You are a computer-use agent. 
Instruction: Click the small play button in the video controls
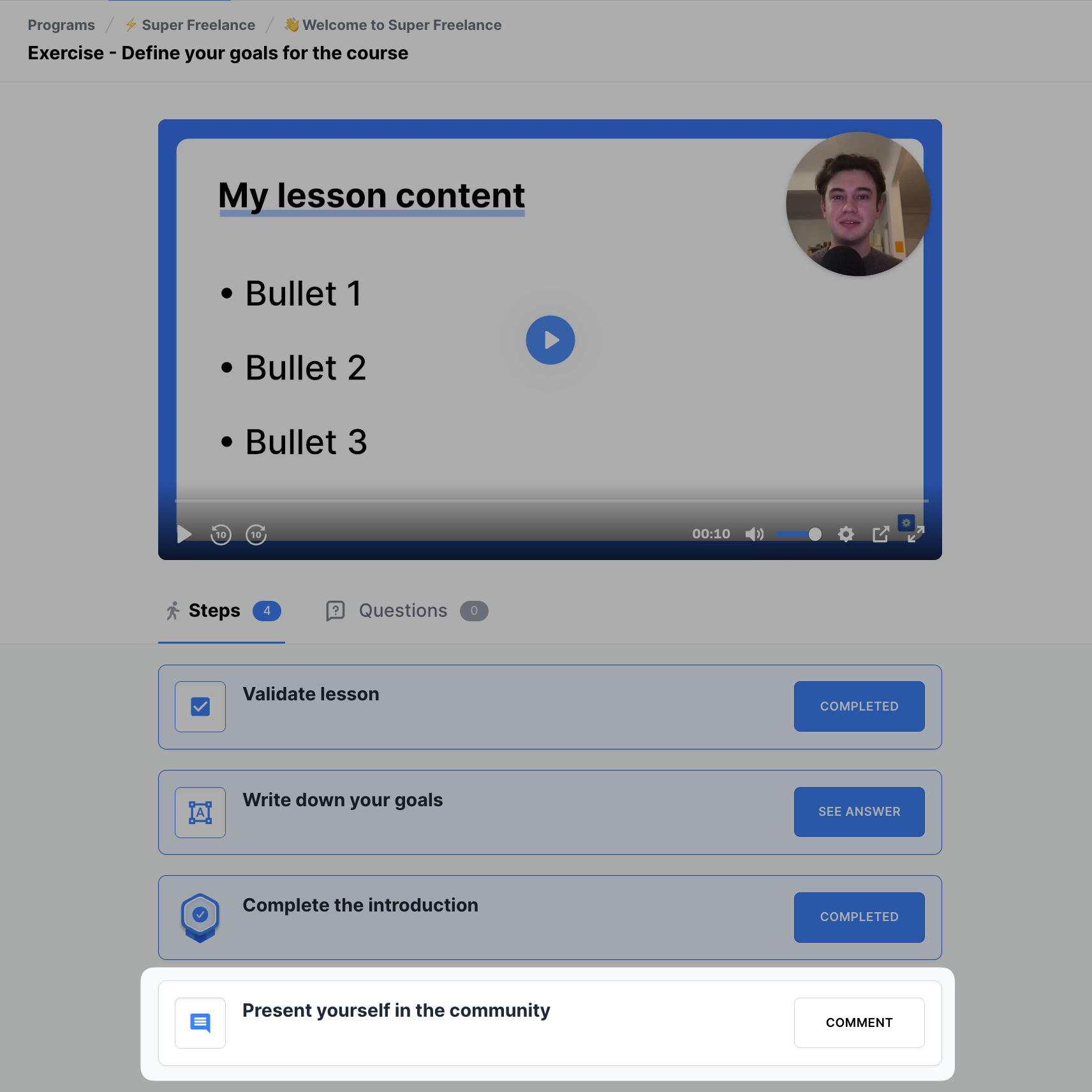point(184,534)
